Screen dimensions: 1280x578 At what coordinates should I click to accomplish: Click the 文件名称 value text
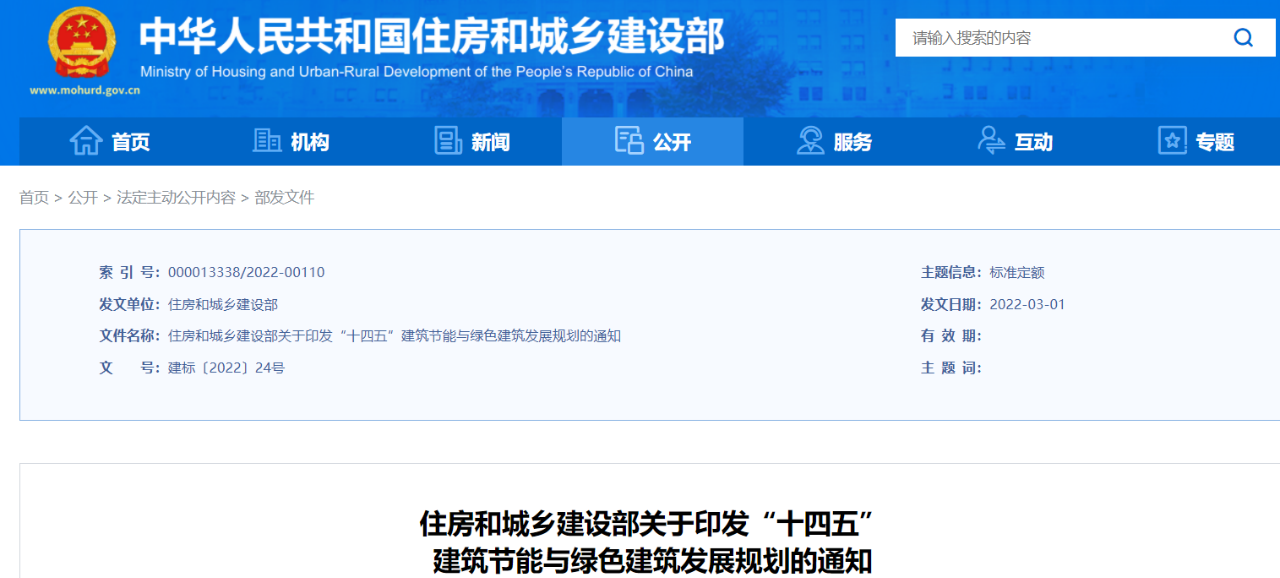point(394,336)
